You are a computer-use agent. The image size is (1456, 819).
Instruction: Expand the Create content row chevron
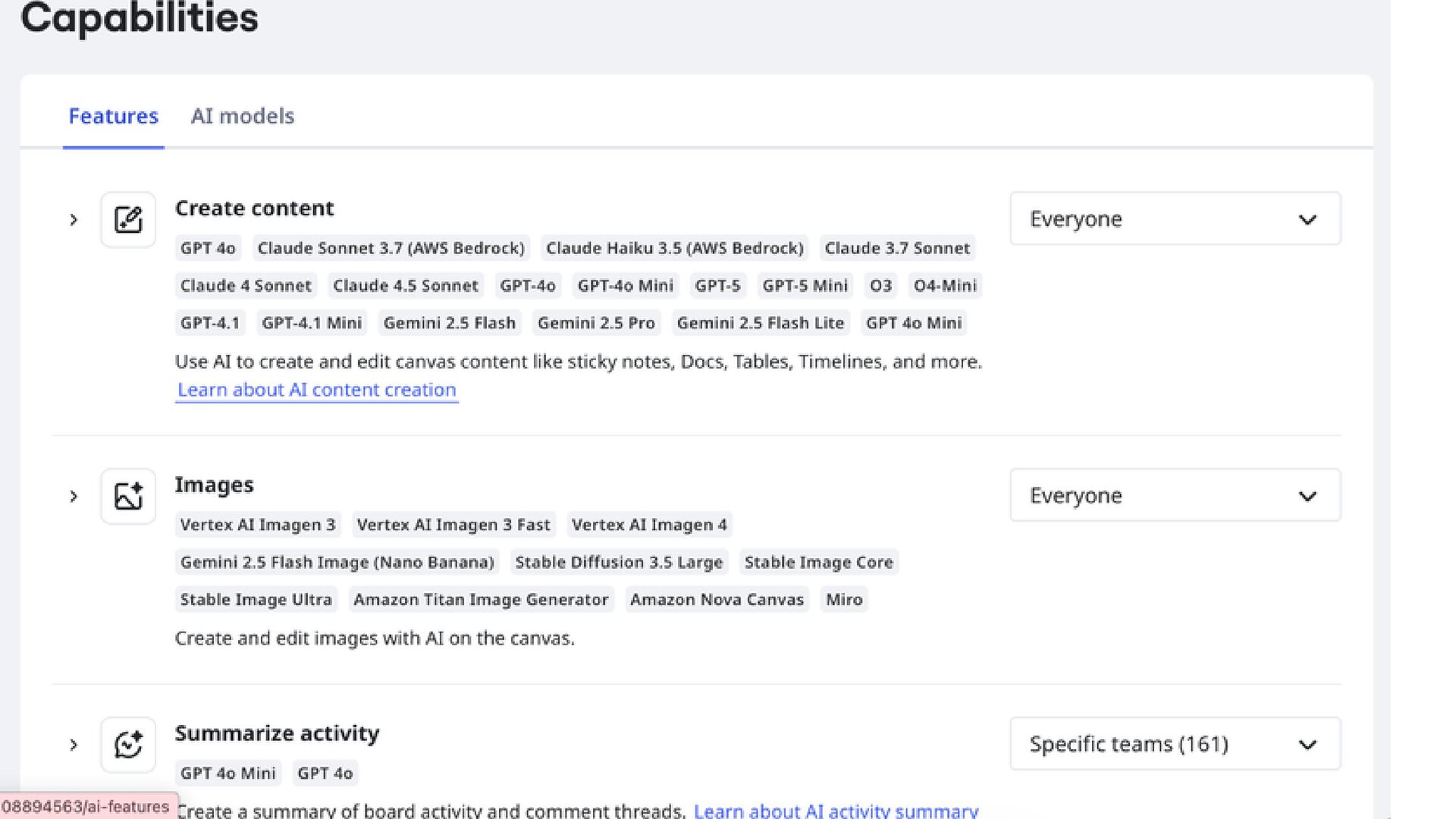tap(74, 220)
